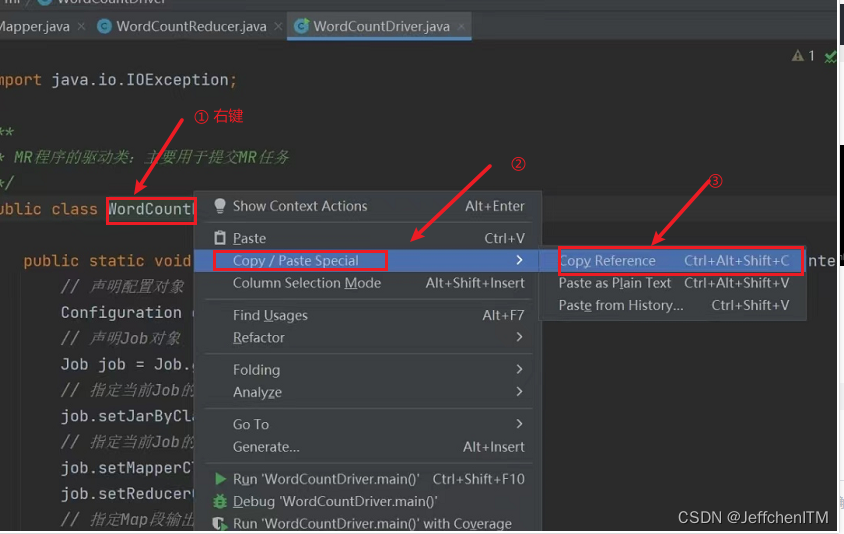The height and width of the screenshot is (534, 844).
Task: Choose Generate... from the menu
Action: tap(368, 447)
